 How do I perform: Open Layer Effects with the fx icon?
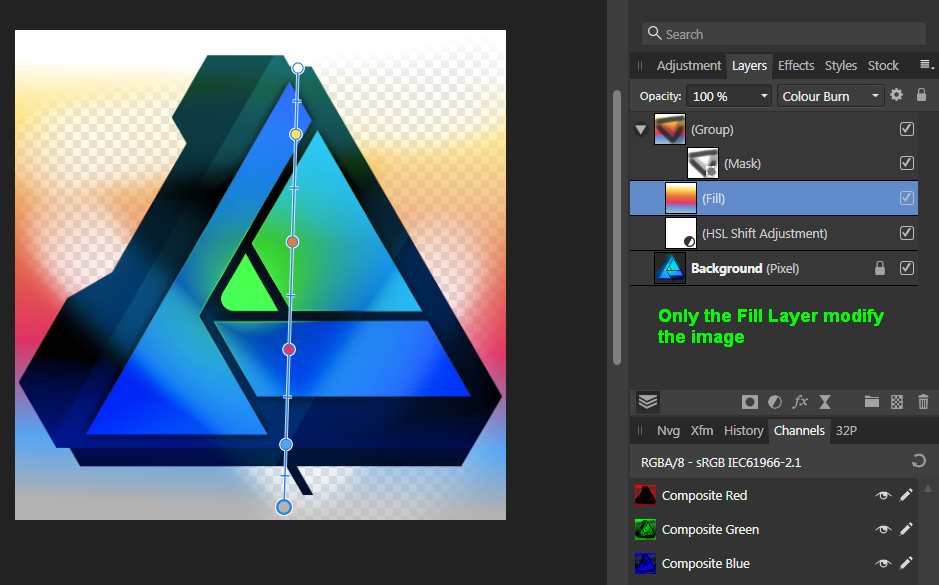[x=800, y=402]
